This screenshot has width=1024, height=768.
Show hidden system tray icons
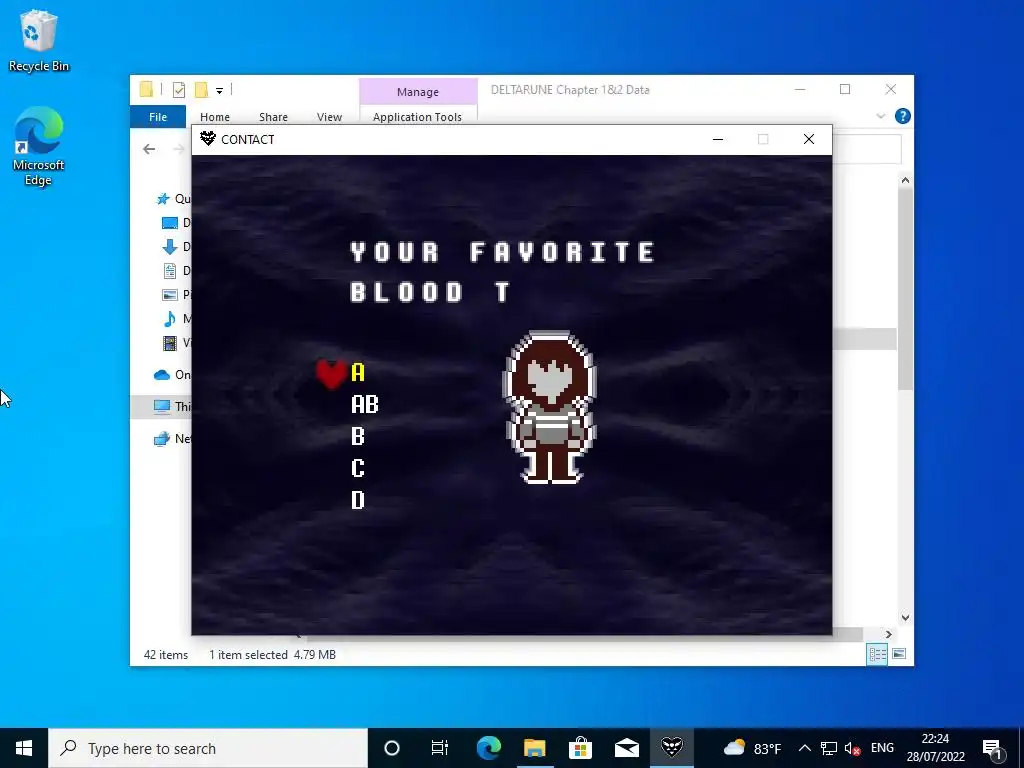tap(805, 748)
